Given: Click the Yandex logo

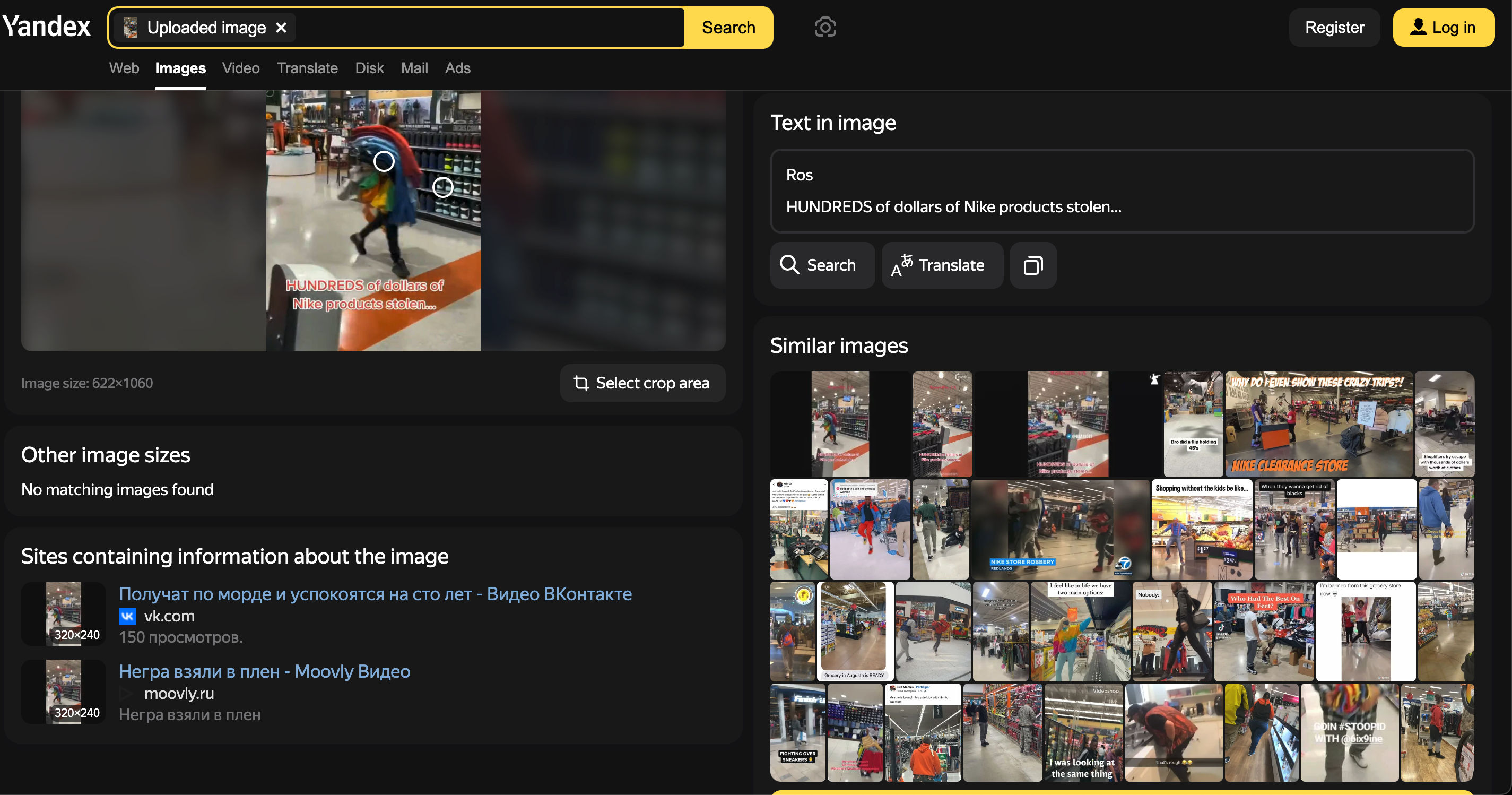Looking at the screenshot, I should tap(47, 27).
